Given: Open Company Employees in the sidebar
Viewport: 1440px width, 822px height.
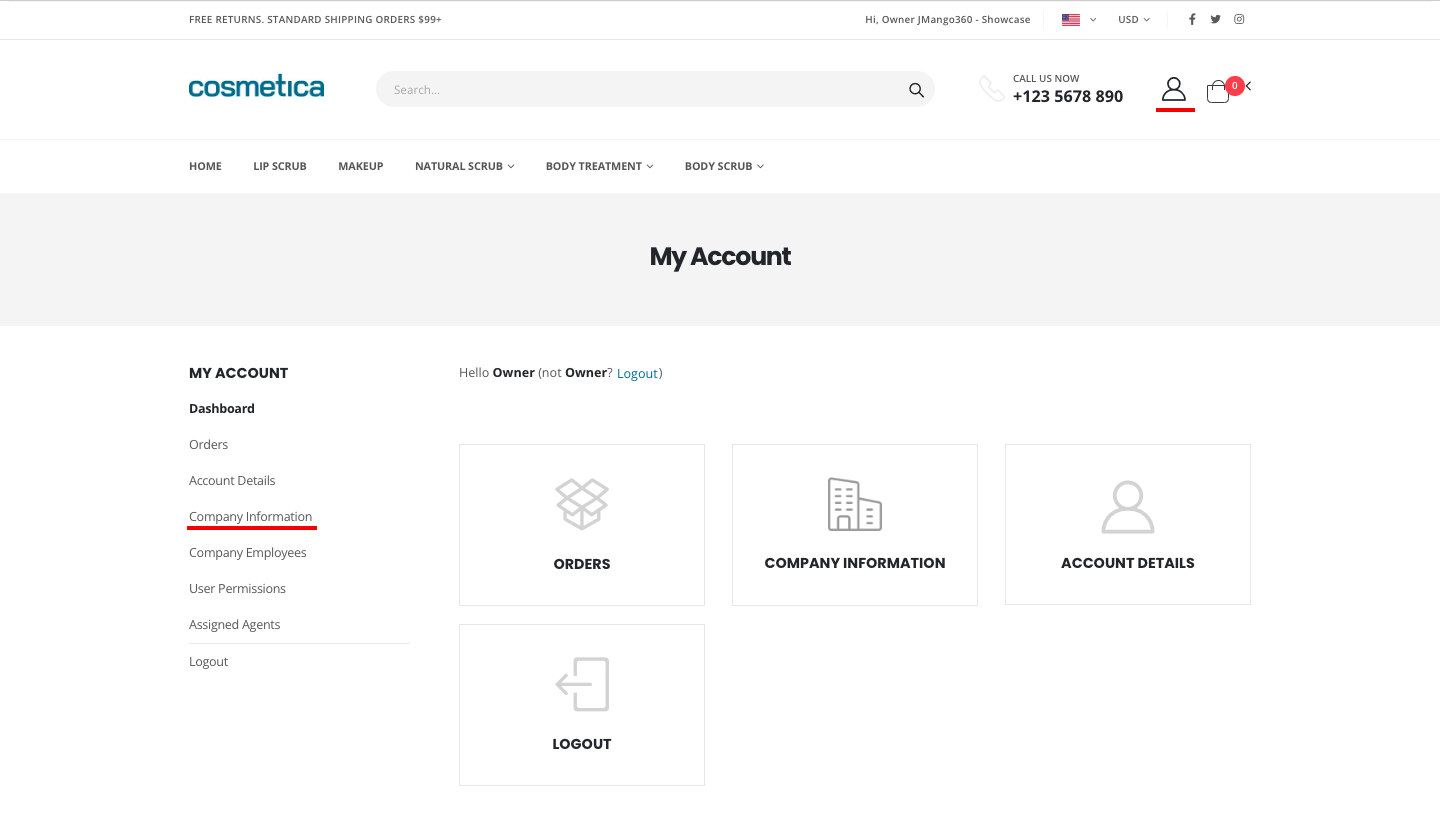Looking at the screenshot, I should tap(247, 552).
